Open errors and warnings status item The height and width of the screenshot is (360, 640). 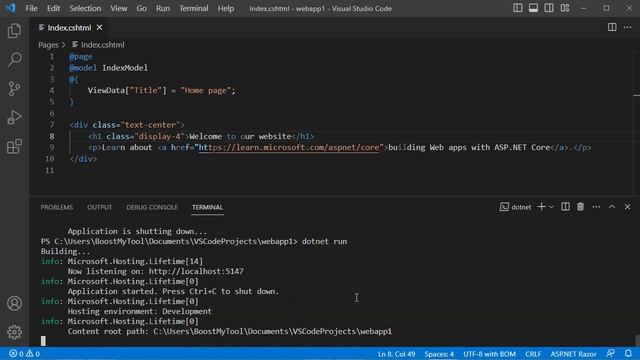(24, 354)
